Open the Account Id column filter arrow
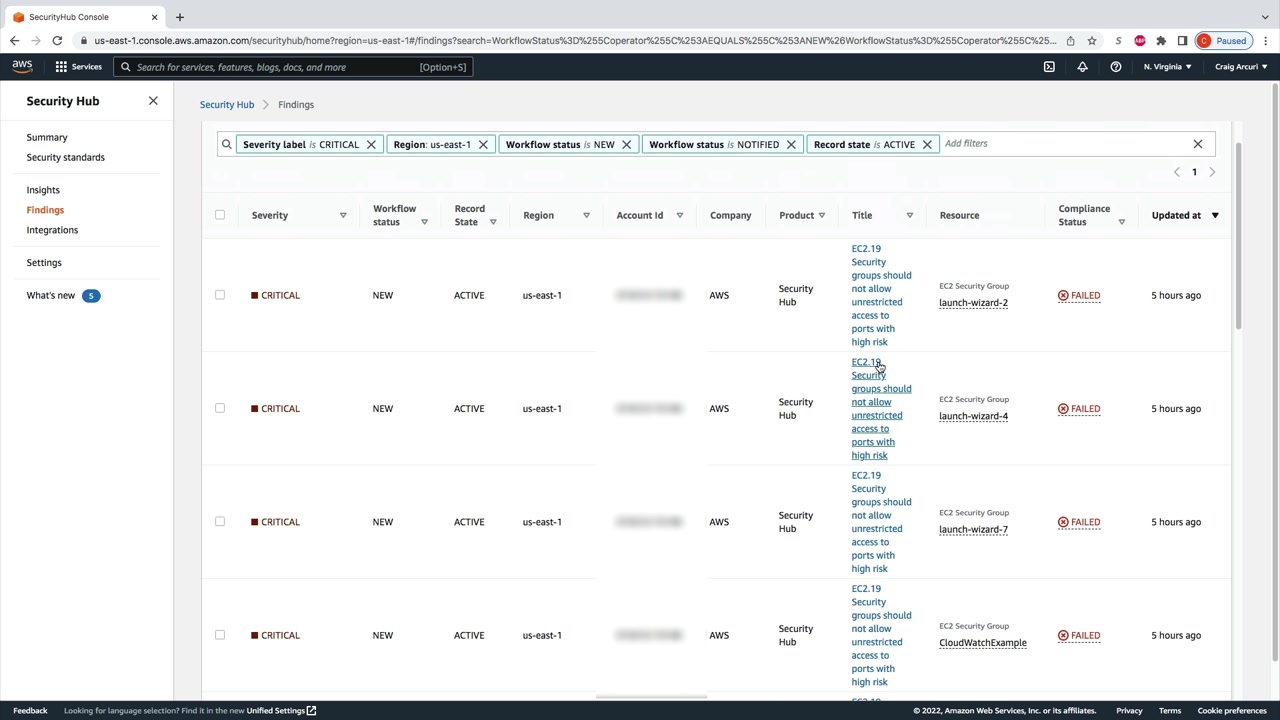This screenshot has height=720, width=1280. tap(680, 216)
